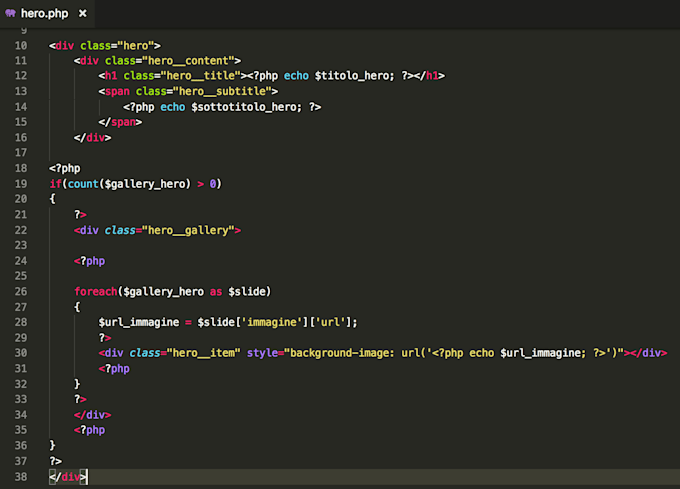
Task: Click the empty tab bar area right of hero.php
Action: pos(380,14)
